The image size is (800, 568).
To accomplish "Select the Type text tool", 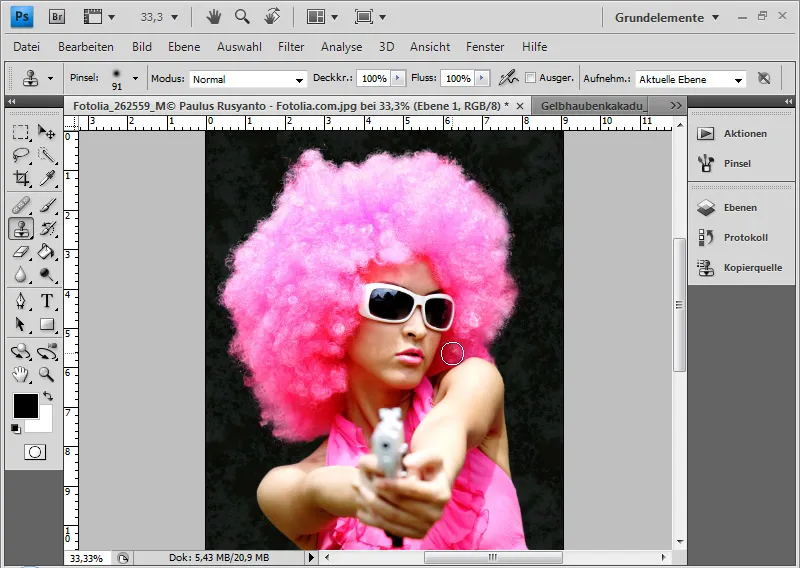I will pos(46,301).
